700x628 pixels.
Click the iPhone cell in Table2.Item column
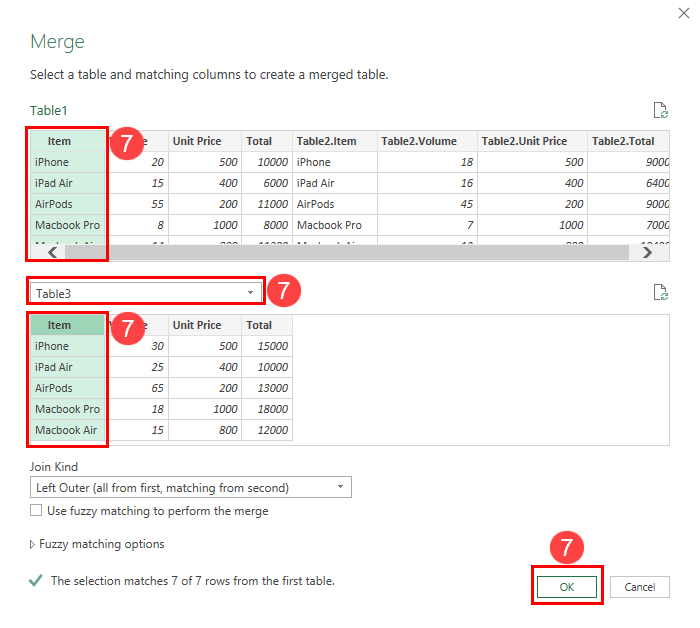coord(335,162)
